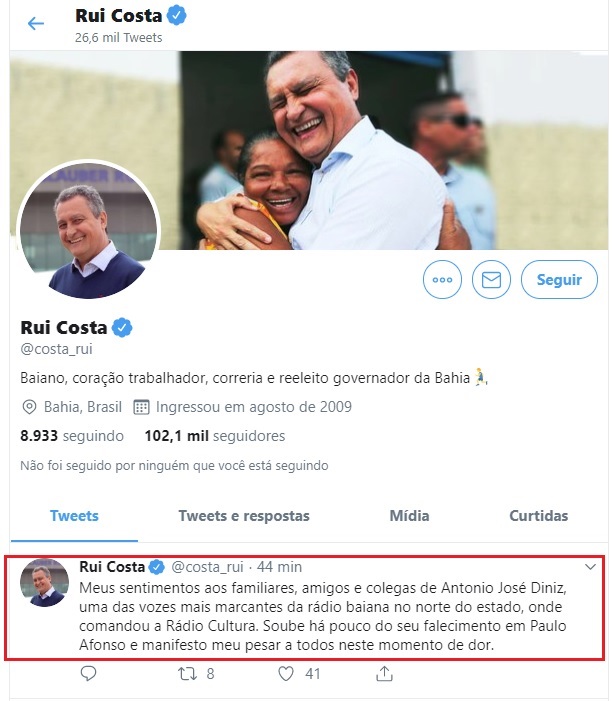This screenshot has width=612, height=701.
Task: Click the reply speech bubble icon
Action: 88,673
